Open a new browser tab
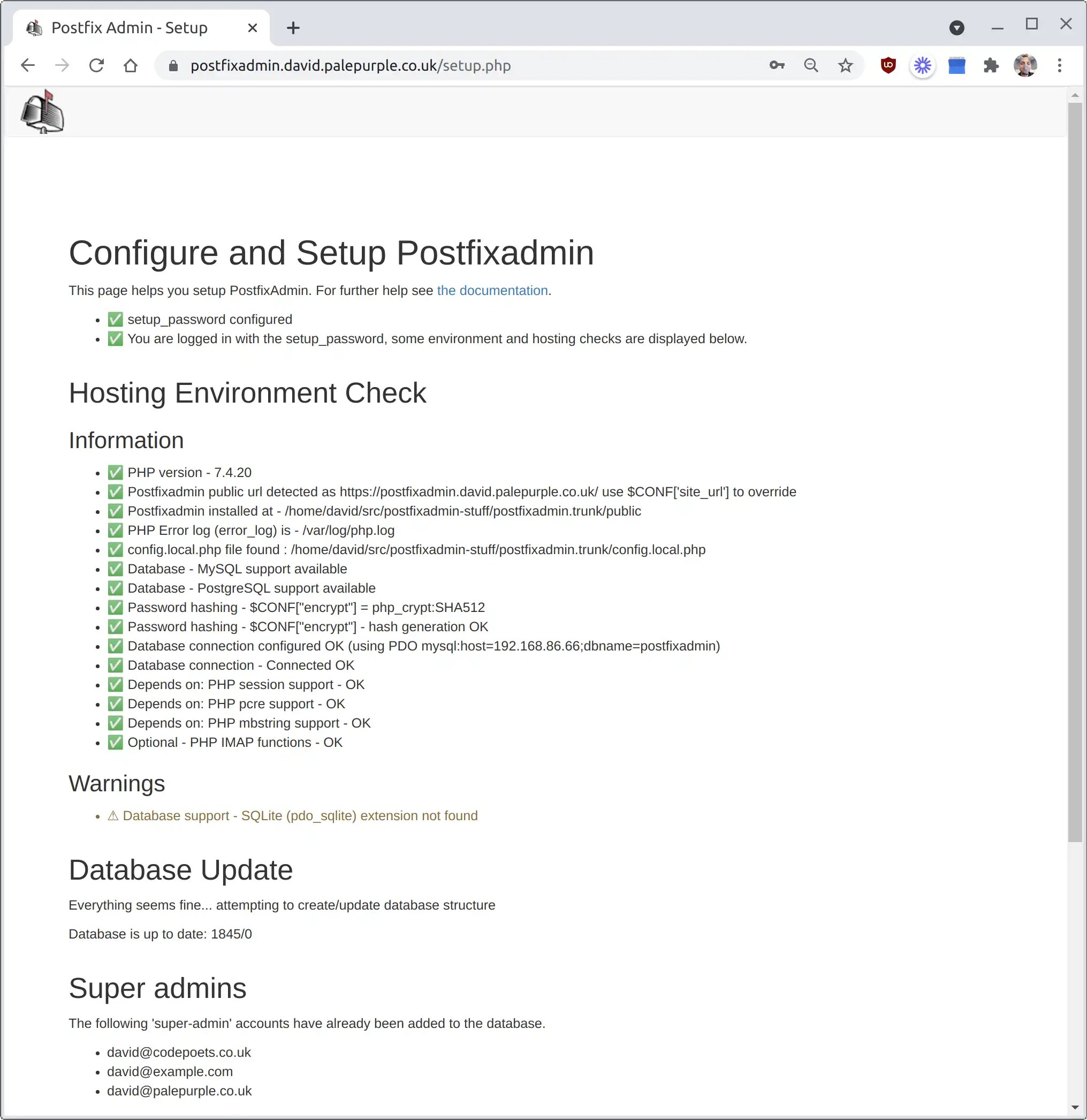The image size is (1087, 1120). (293, 28)
